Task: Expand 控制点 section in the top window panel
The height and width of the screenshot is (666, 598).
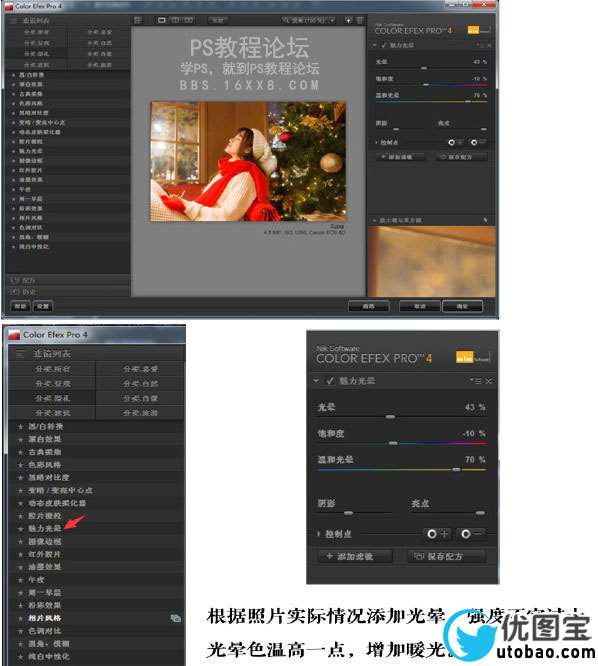Action: click(376, 142)
